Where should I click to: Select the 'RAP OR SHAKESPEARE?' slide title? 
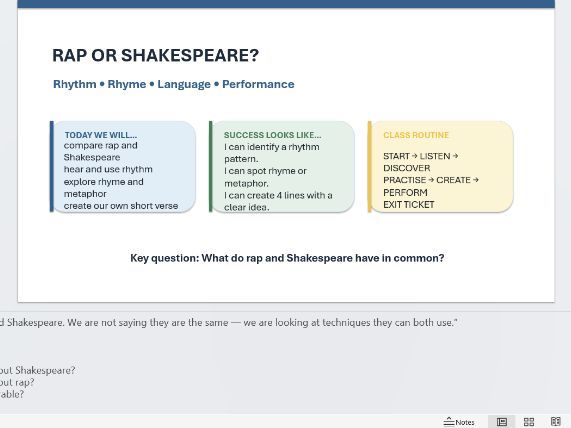[155, 55]
